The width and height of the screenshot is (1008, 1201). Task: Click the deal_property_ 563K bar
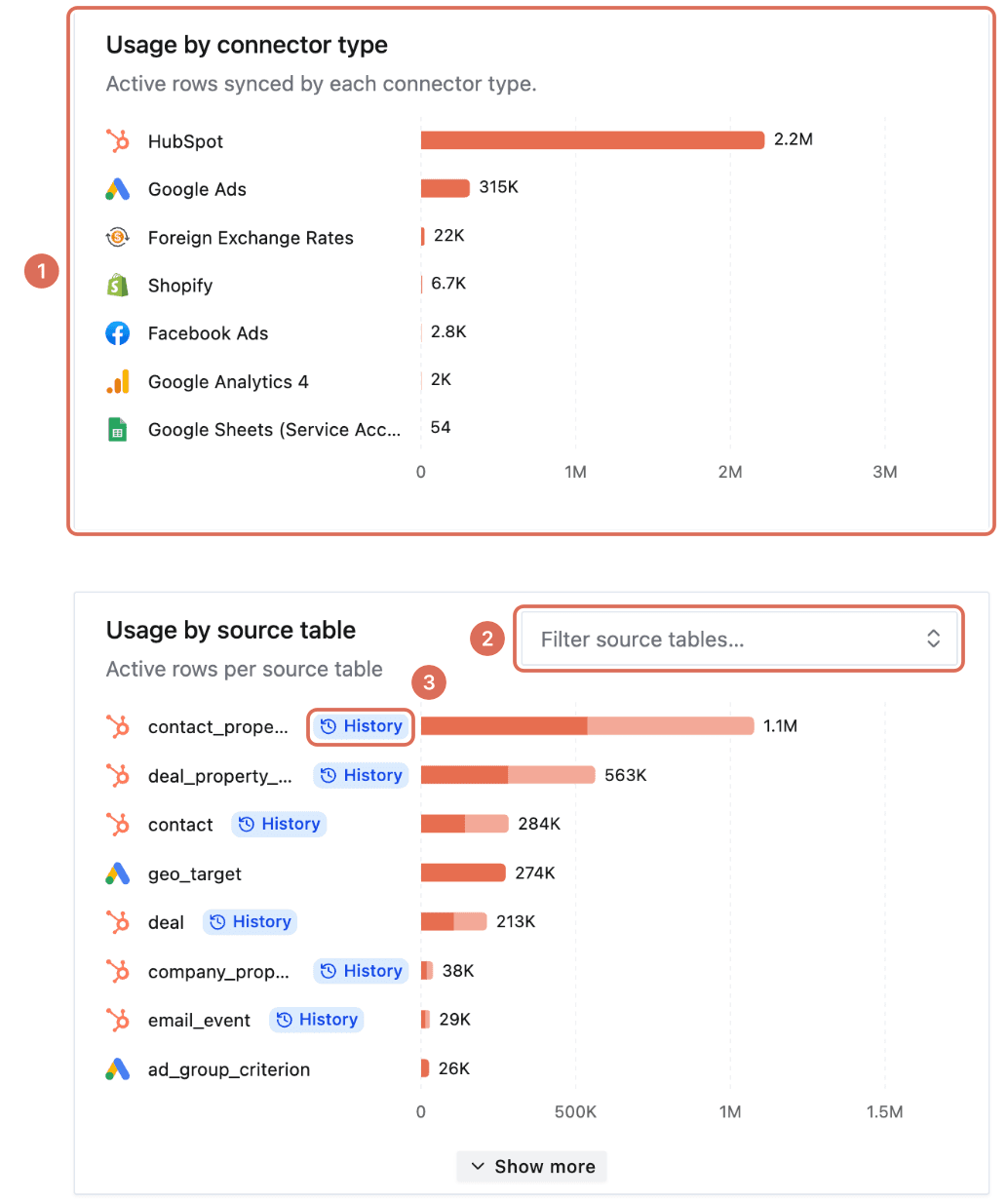508,775
